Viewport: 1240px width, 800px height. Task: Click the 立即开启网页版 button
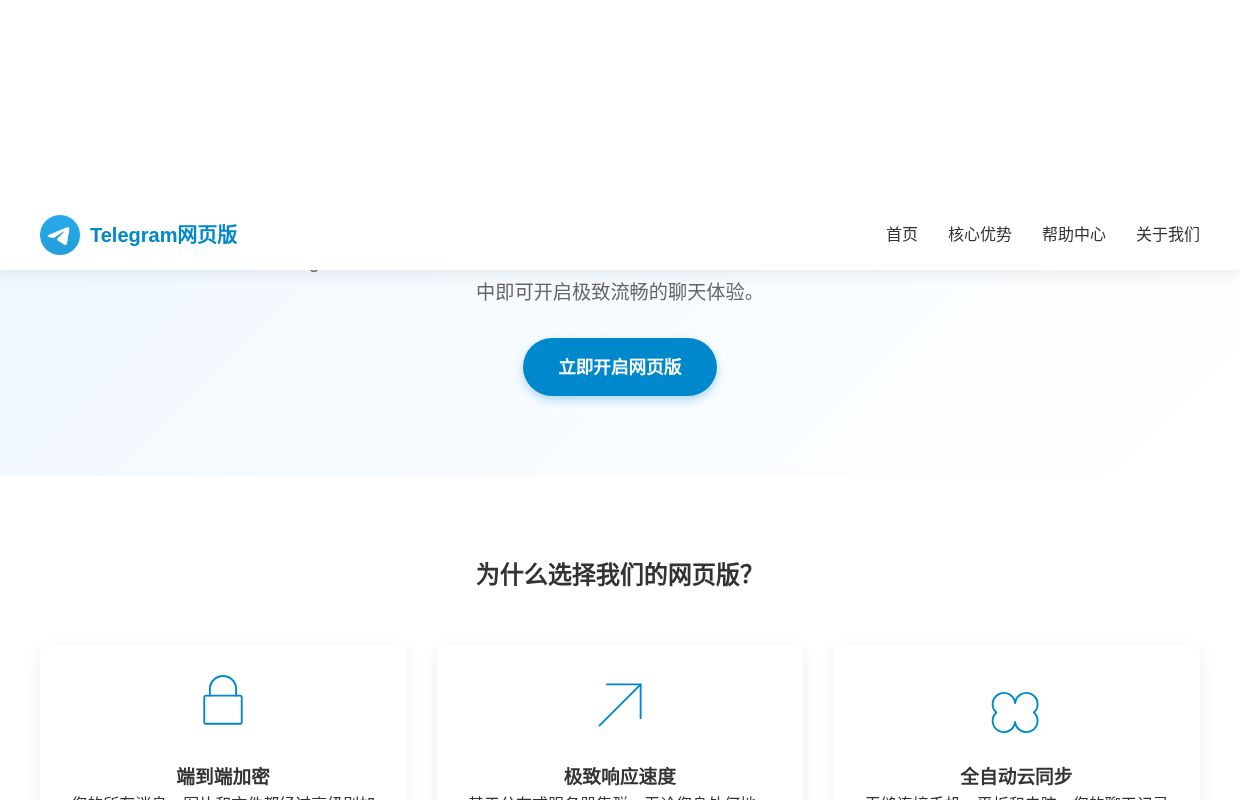(620, 367)
